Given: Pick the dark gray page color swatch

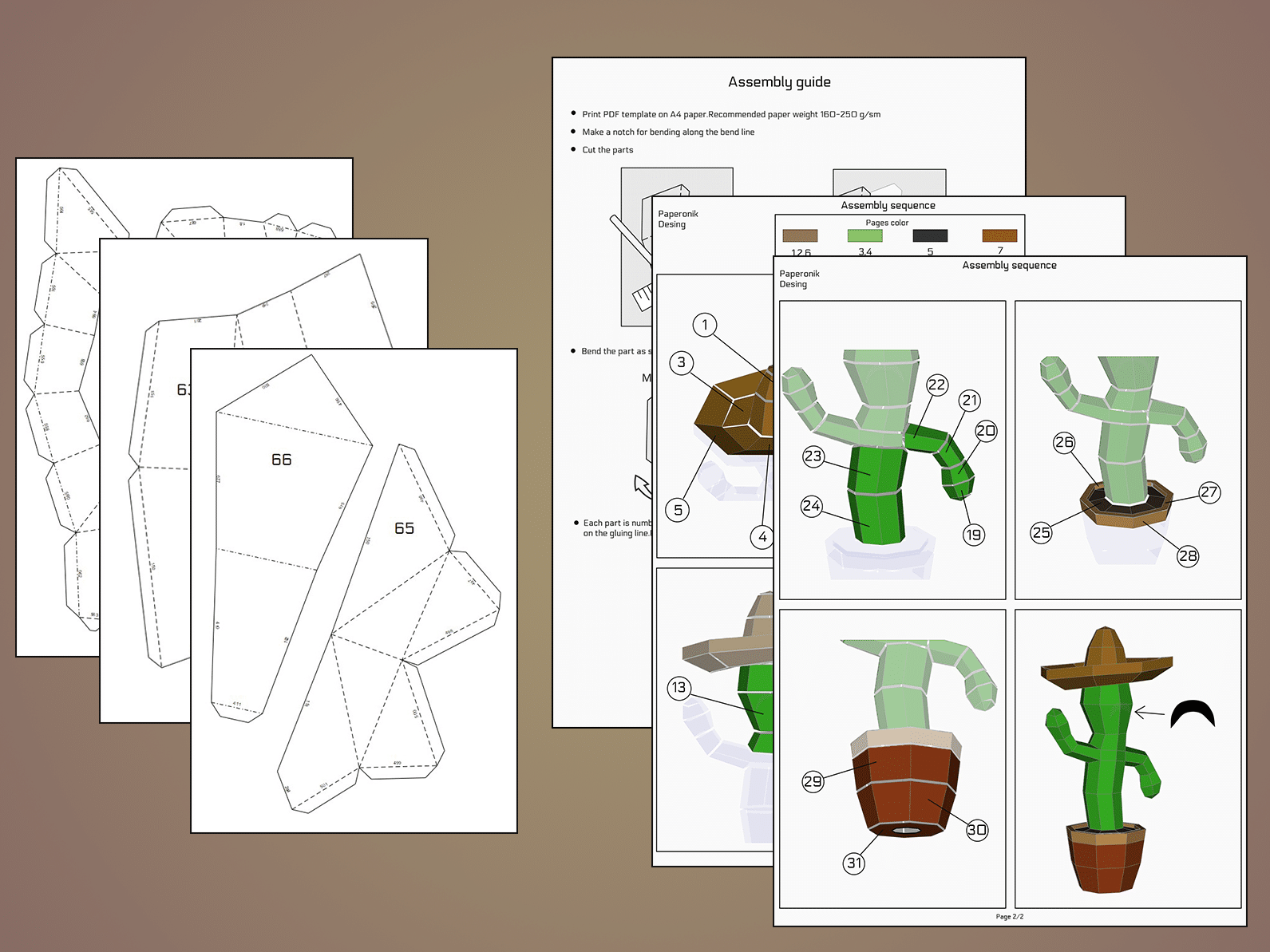Looking at the screenshot, I should 930,235.
